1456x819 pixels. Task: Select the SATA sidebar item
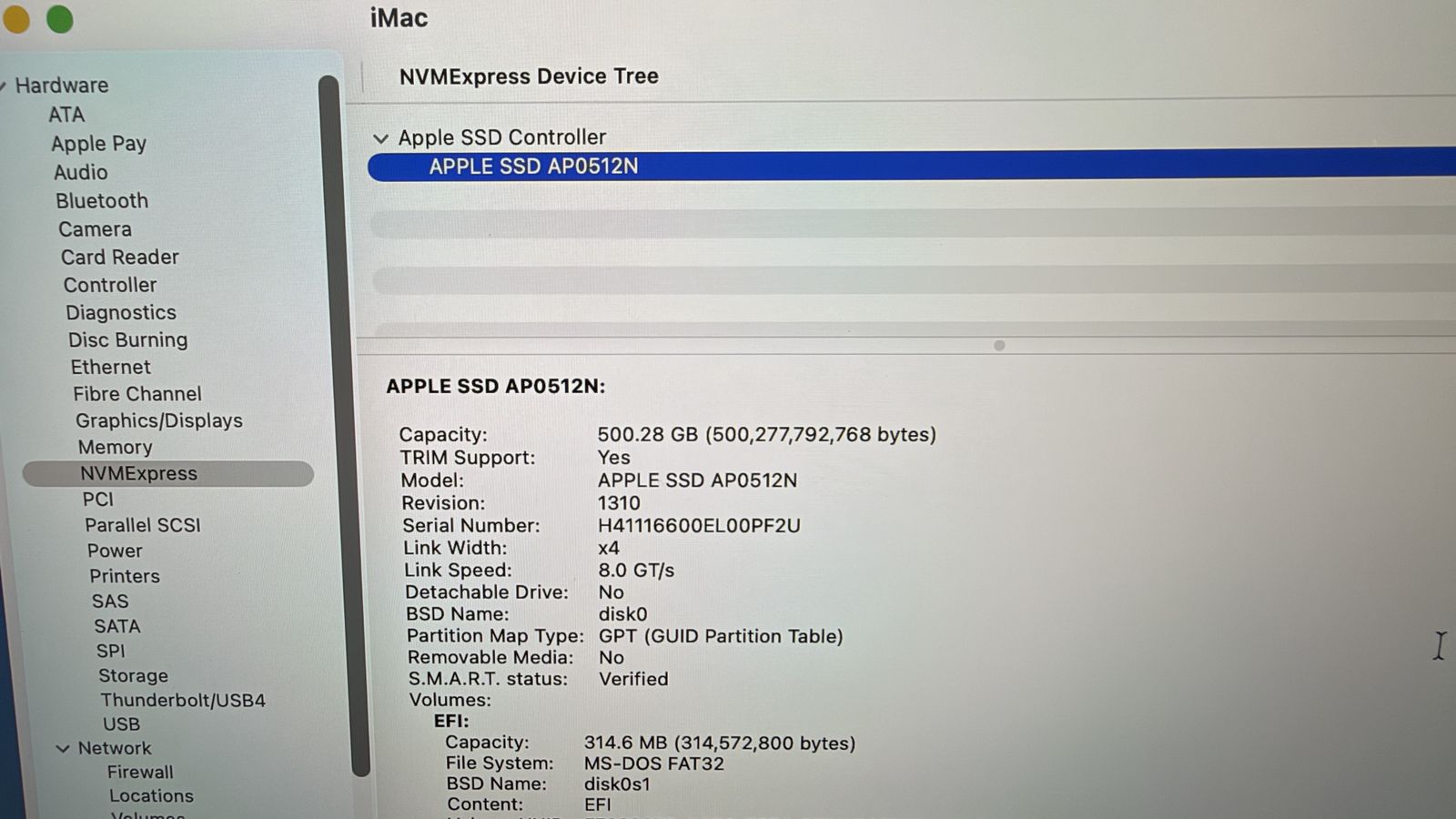click(117, 626)
